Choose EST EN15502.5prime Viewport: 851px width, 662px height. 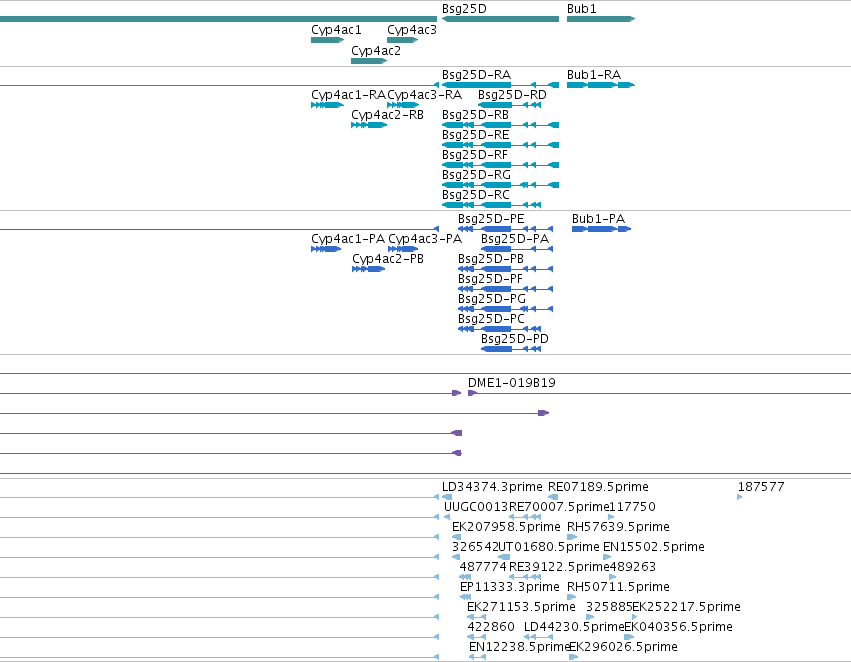tap(607, 557)
